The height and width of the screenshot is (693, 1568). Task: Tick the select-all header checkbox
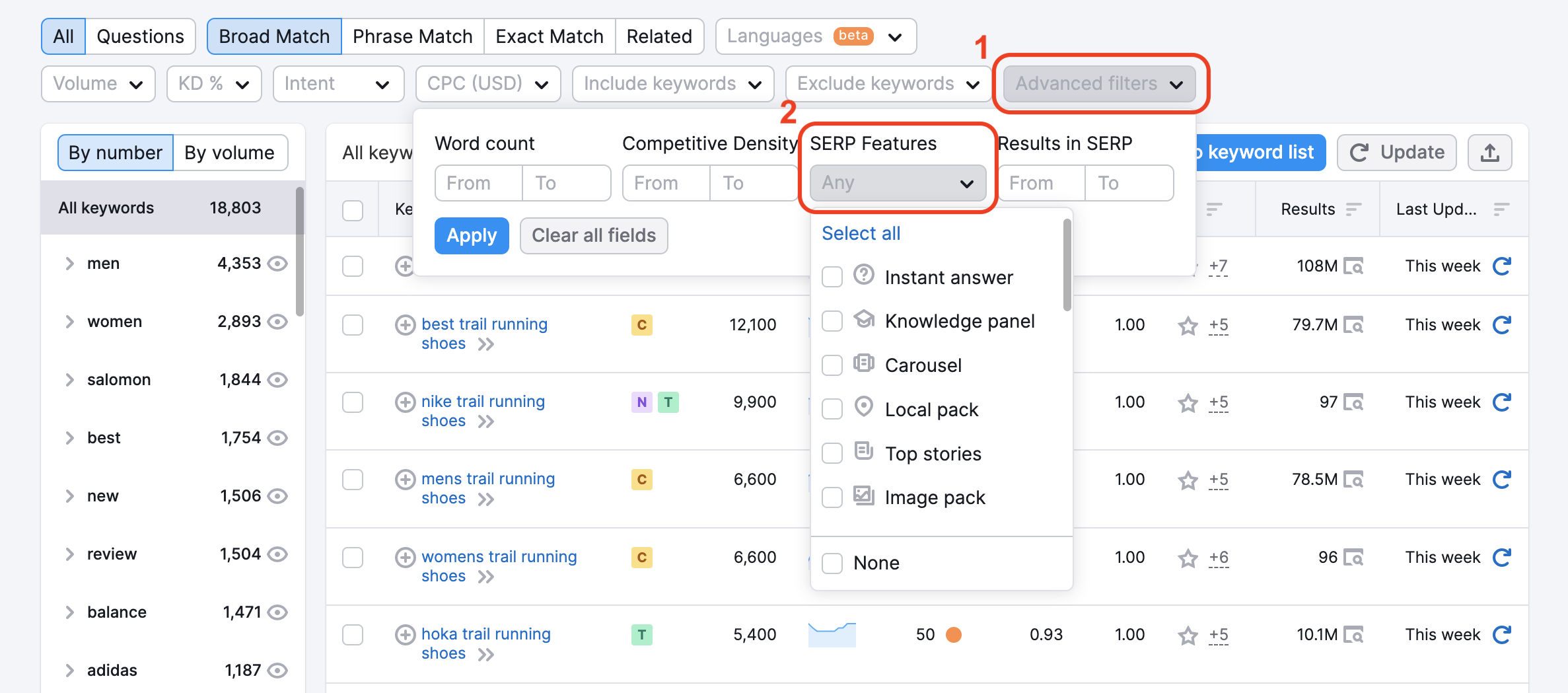[x=353, y=210]
